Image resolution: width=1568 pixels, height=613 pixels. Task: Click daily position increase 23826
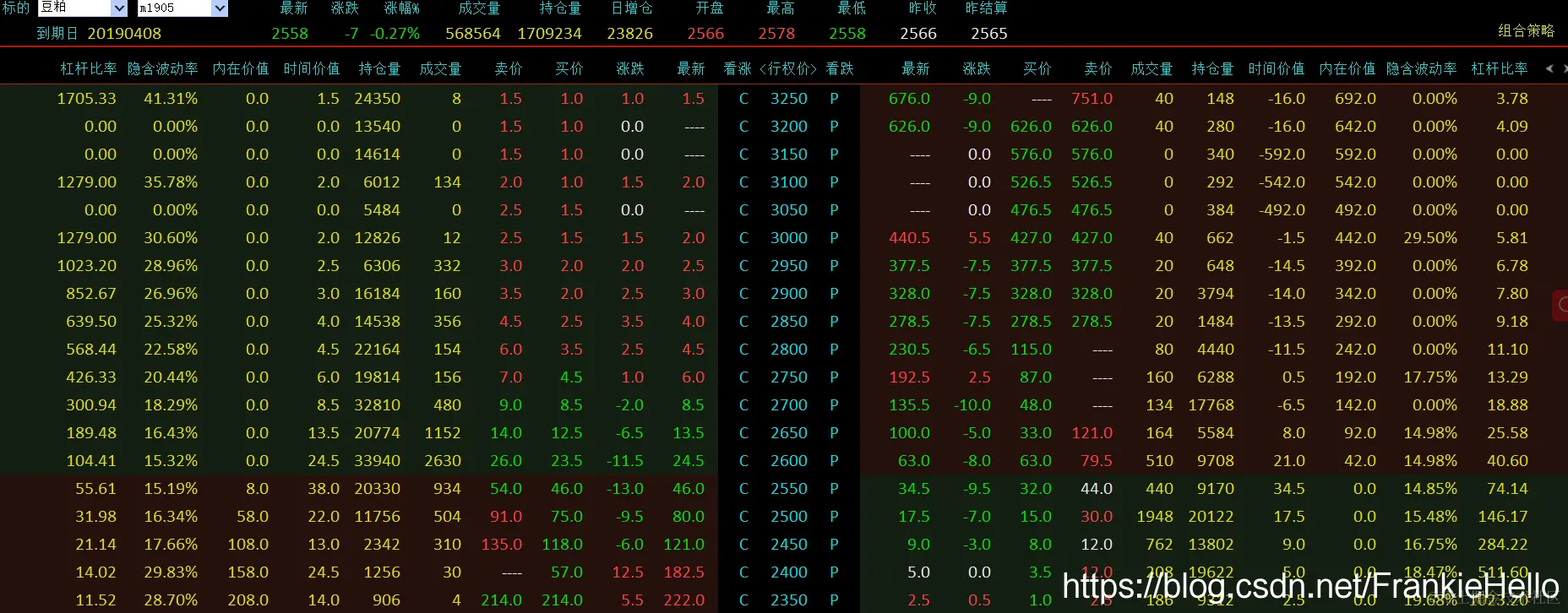629,34
